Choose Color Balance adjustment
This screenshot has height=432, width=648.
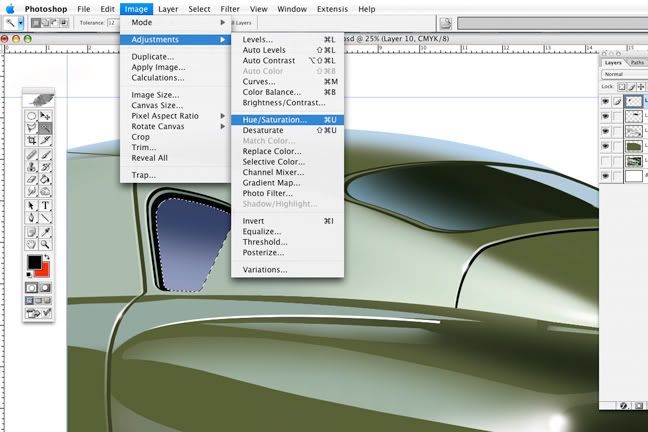coord(287,92)
